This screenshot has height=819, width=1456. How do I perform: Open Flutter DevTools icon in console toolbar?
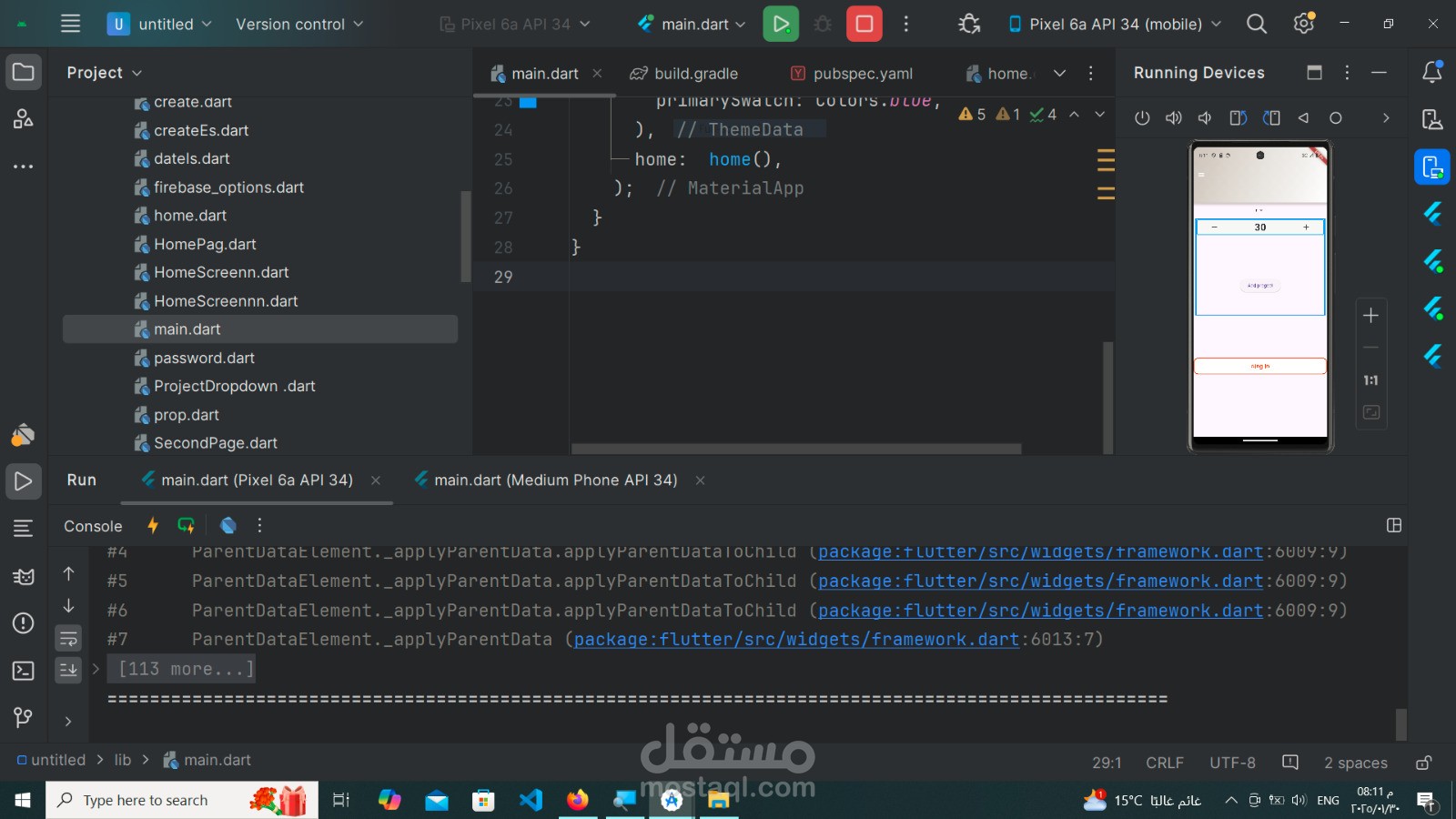pos(228,525)
